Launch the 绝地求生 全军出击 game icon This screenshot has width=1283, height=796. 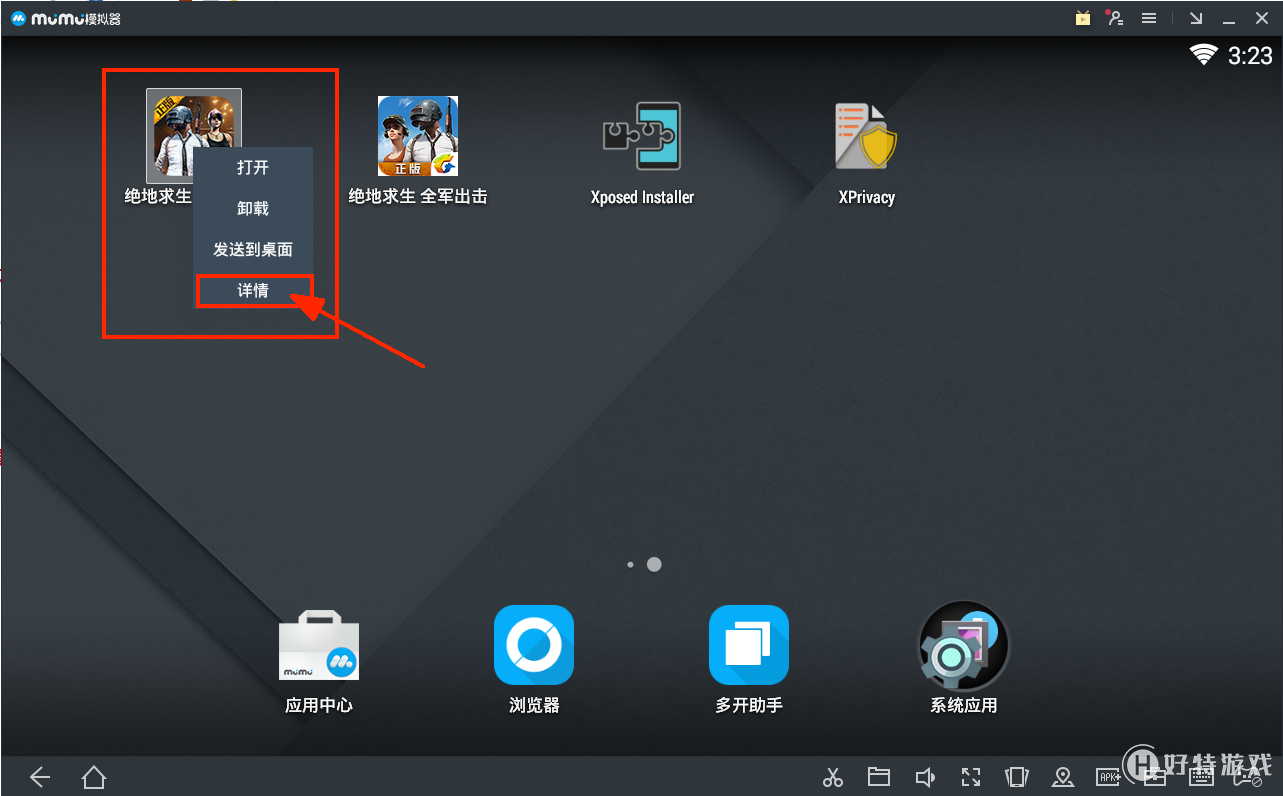click(x=418, y=136)
